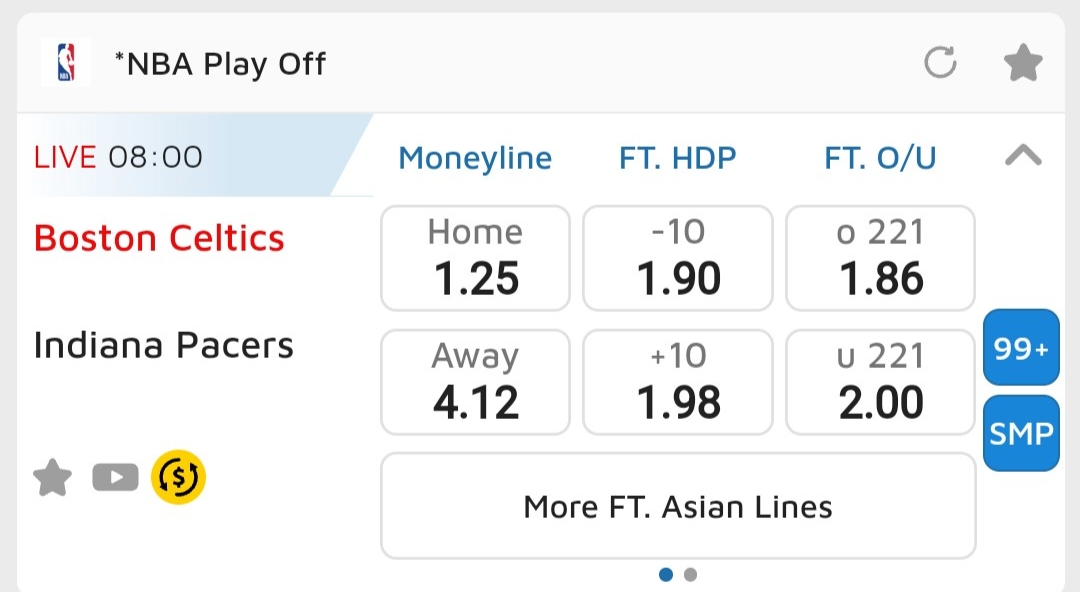Select -10 handicap odds 1.90
The width and height of the screenshot is (1080, 592).
point(678,258)
